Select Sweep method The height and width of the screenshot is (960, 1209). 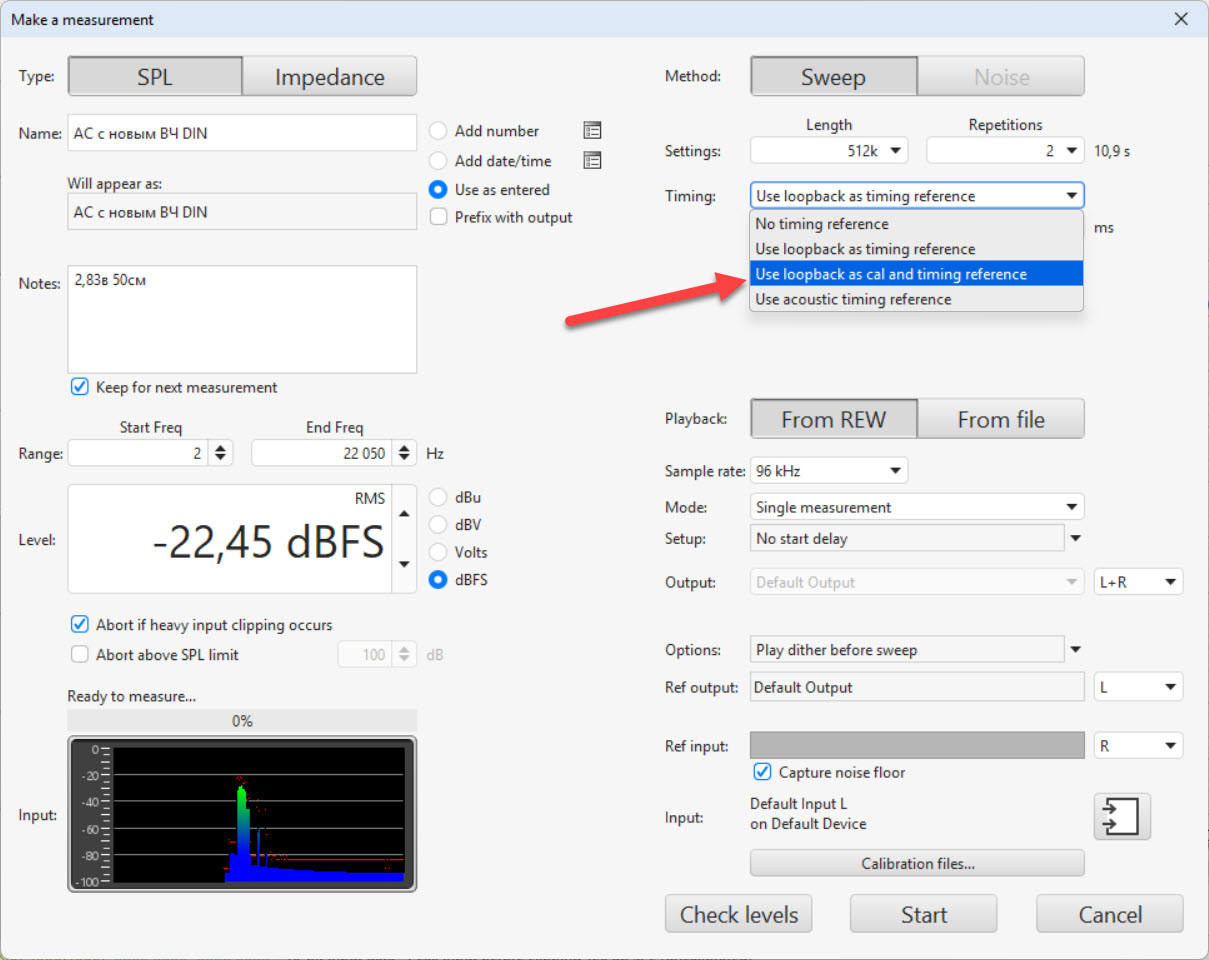coord(833,77)
